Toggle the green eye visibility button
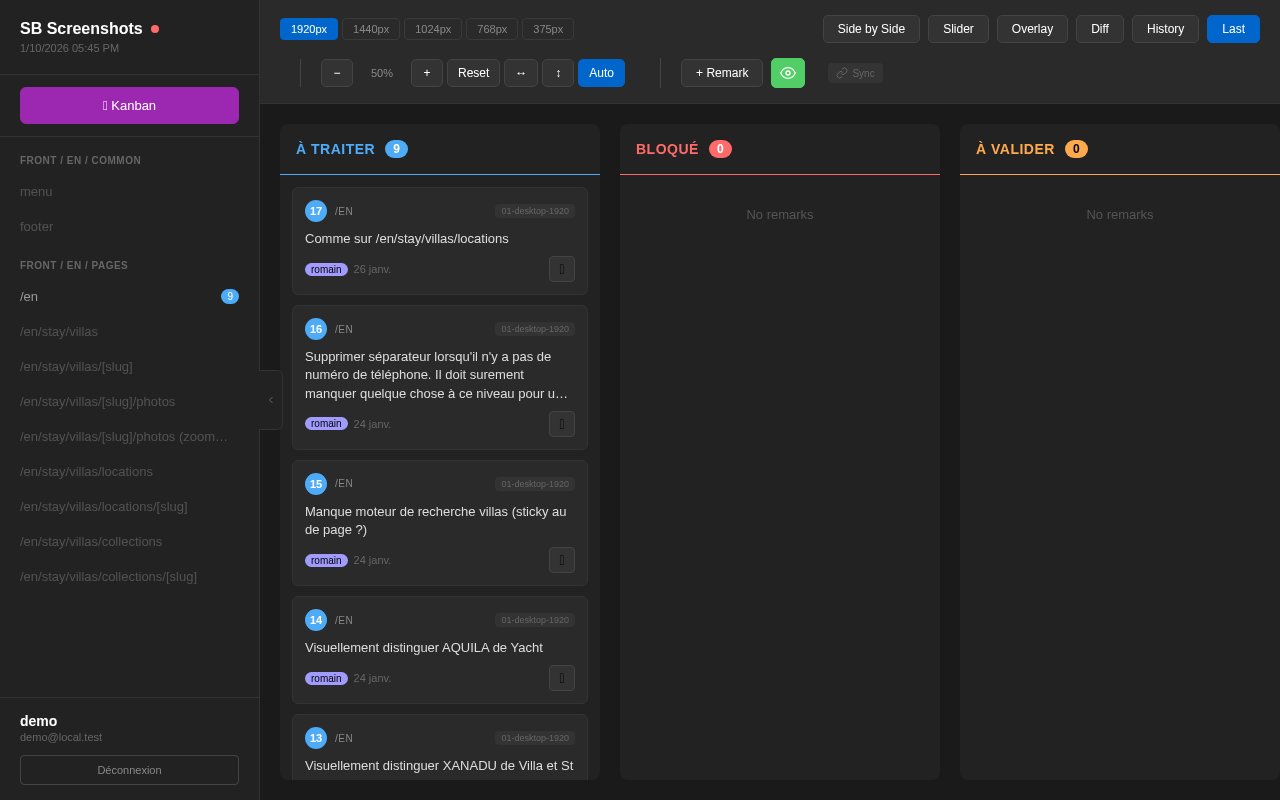Image resolution: width=1280 pixels, height=800 pixels. [x=788, y=73]
